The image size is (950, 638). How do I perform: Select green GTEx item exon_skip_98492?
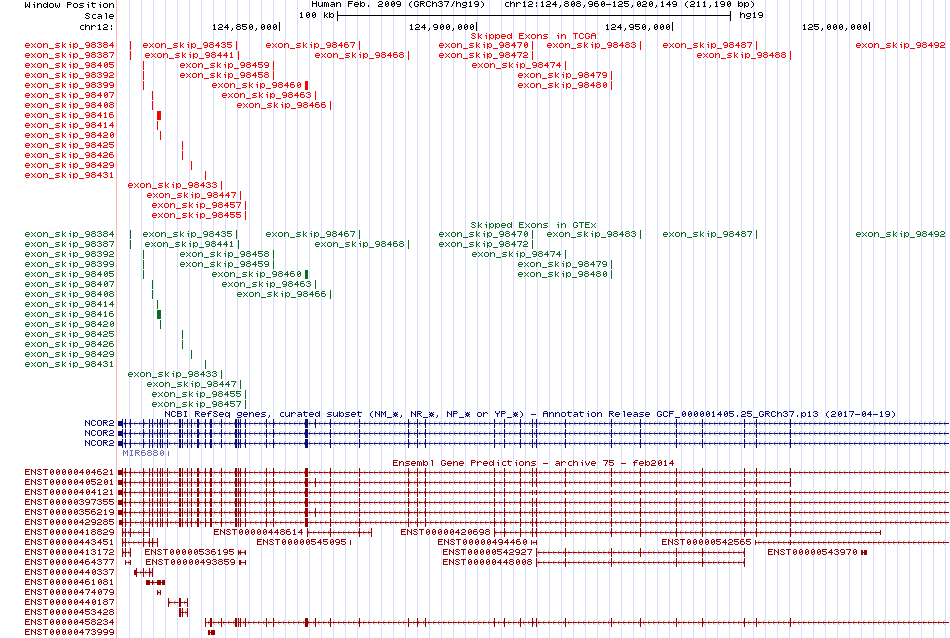(x=900, y=234)
